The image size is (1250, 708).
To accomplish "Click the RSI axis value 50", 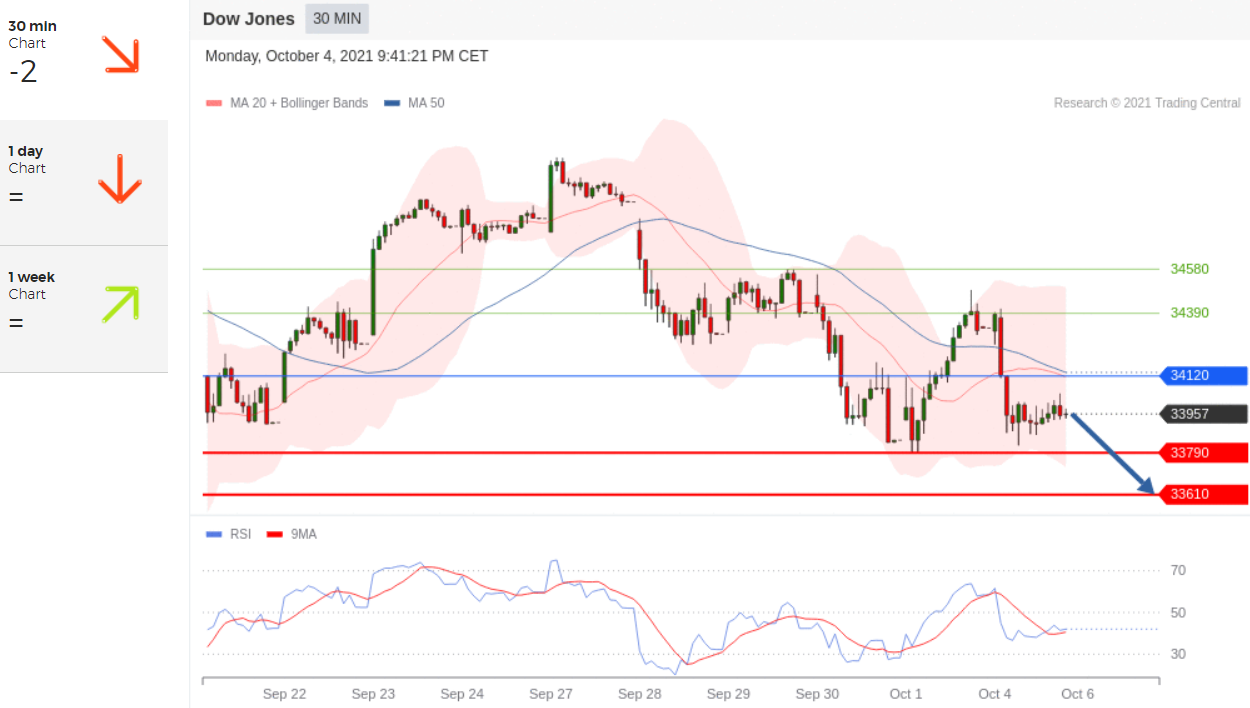I will [x=1179, y=613].
